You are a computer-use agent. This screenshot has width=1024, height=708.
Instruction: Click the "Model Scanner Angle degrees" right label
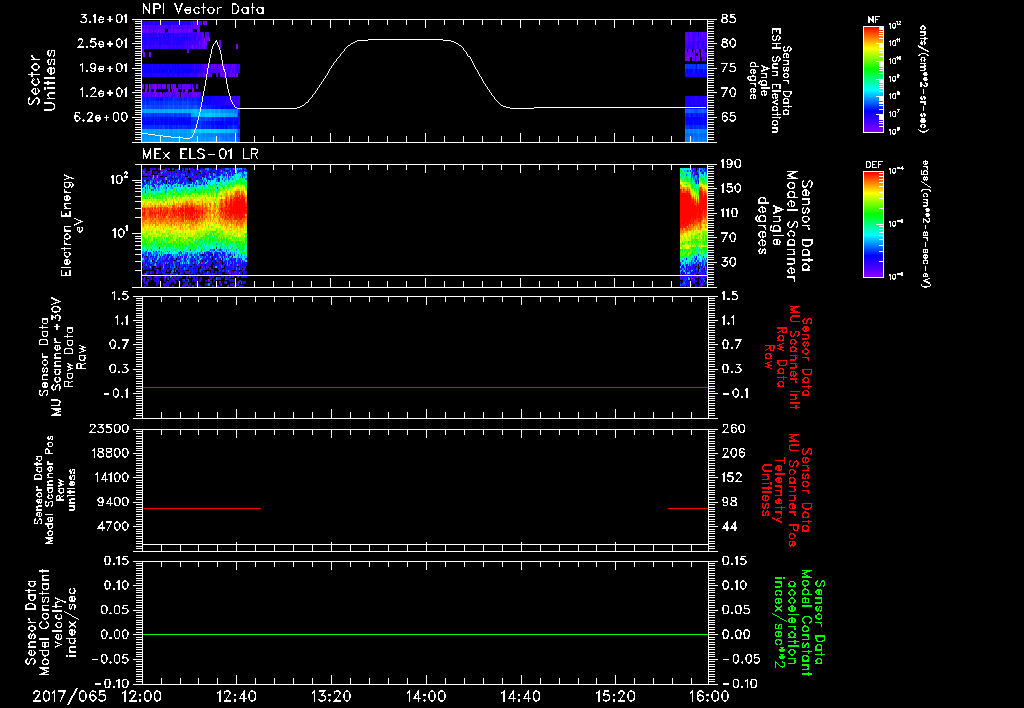point(786,225)
